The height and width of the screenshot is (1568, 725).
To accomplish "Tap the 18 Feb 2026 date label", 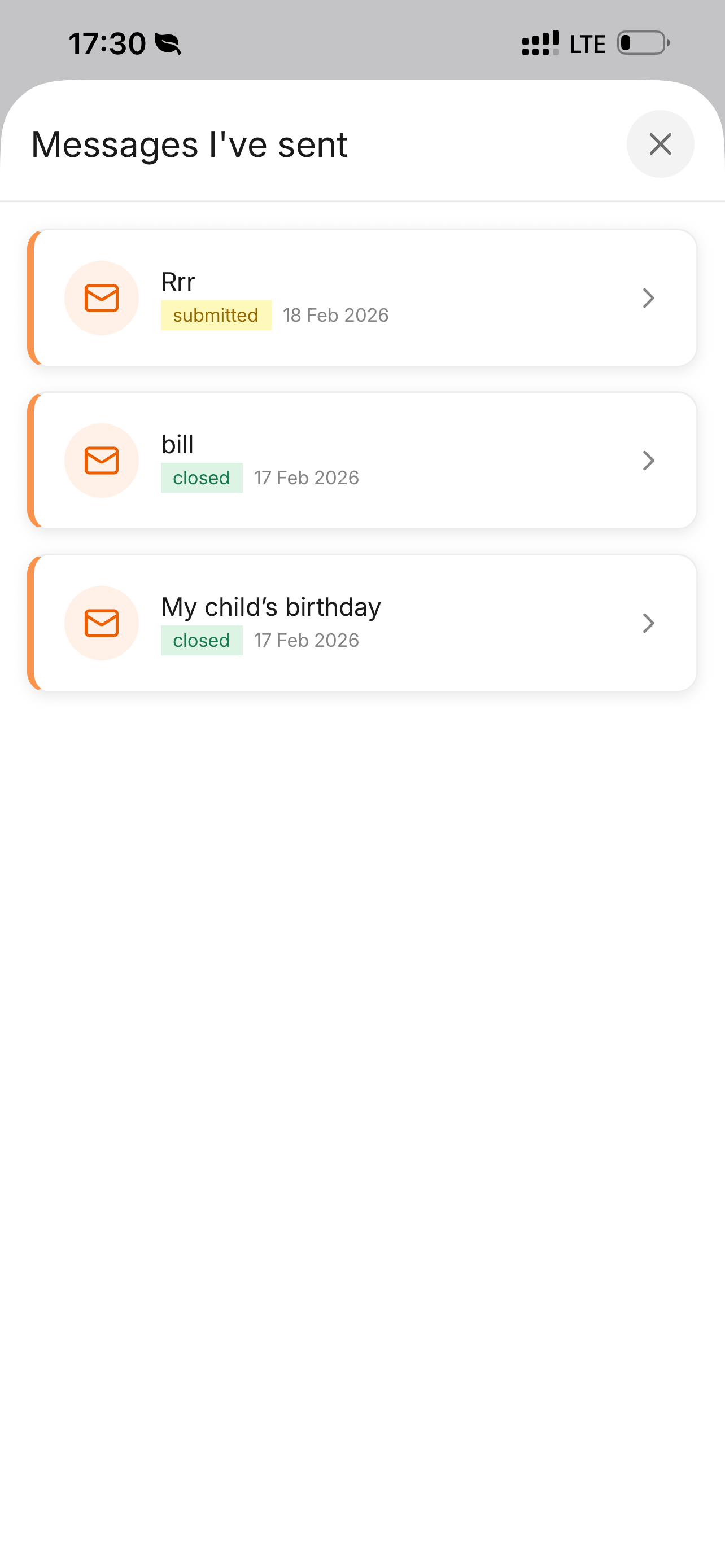I will click(336, 316).
